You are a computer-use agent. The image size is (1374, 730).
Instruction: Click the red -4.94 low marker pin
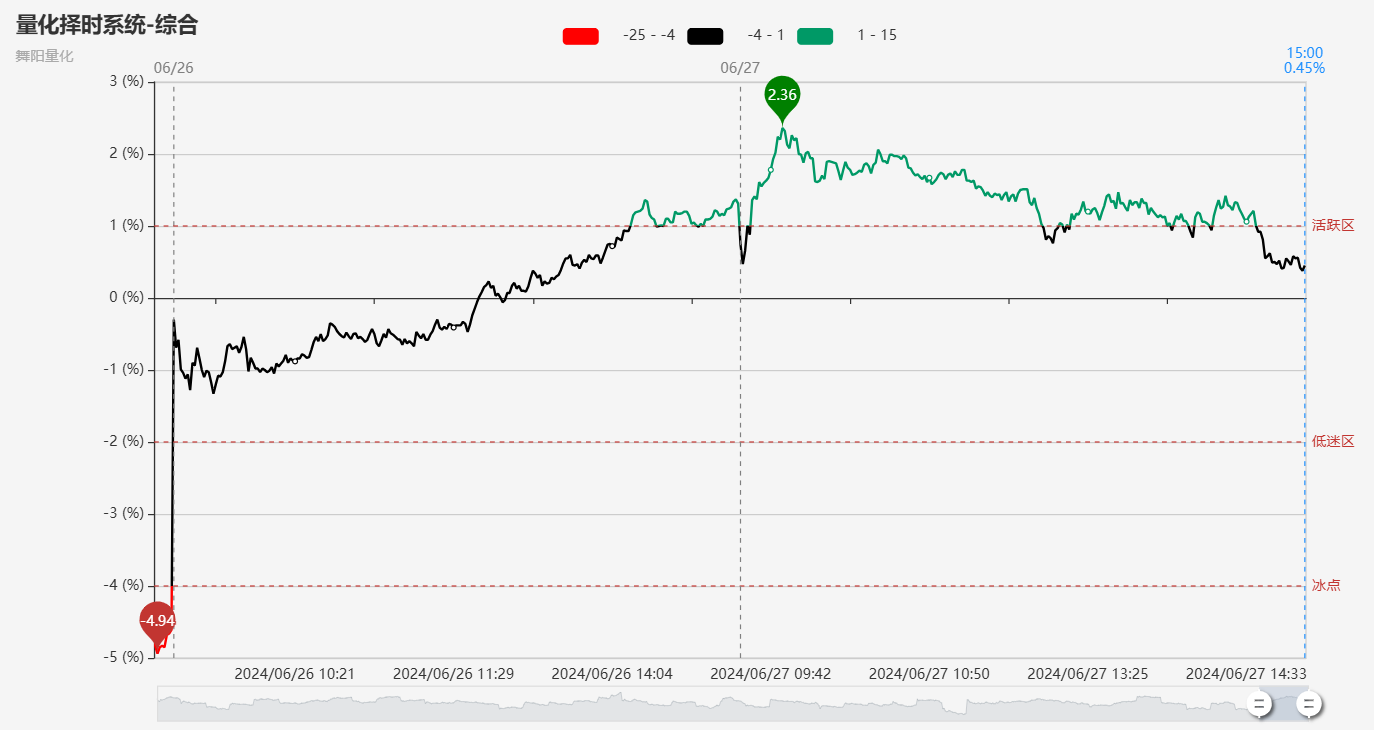click(x=157, y=621)
